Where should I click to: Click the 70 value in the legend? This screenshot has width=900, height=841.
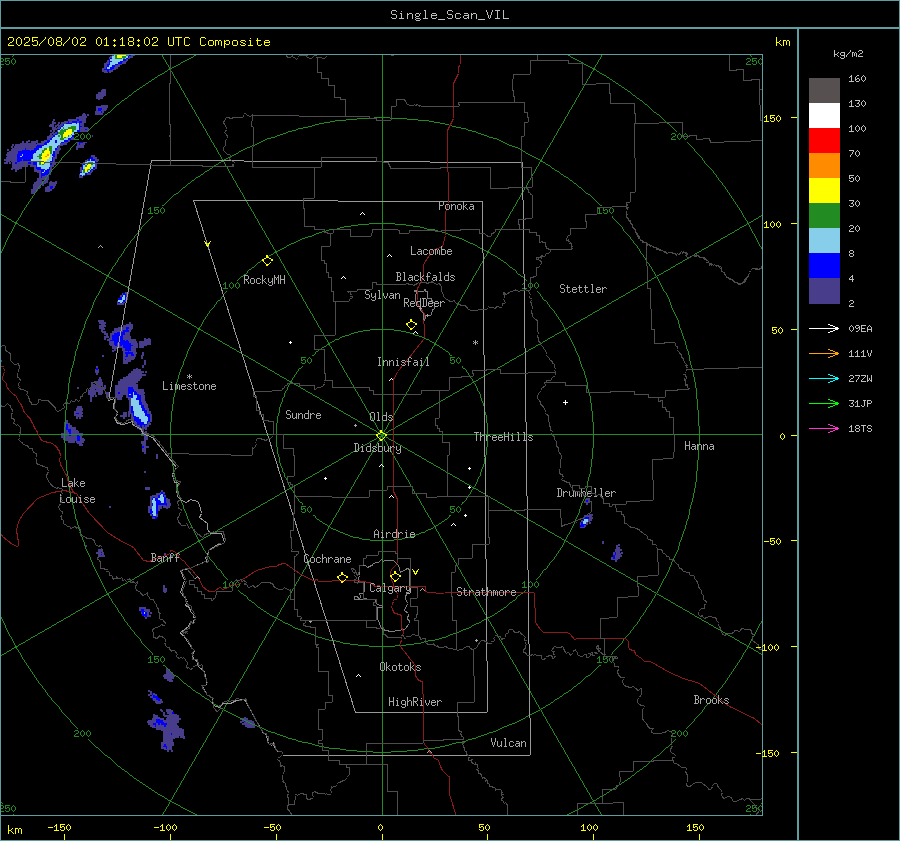click(854, 154)
